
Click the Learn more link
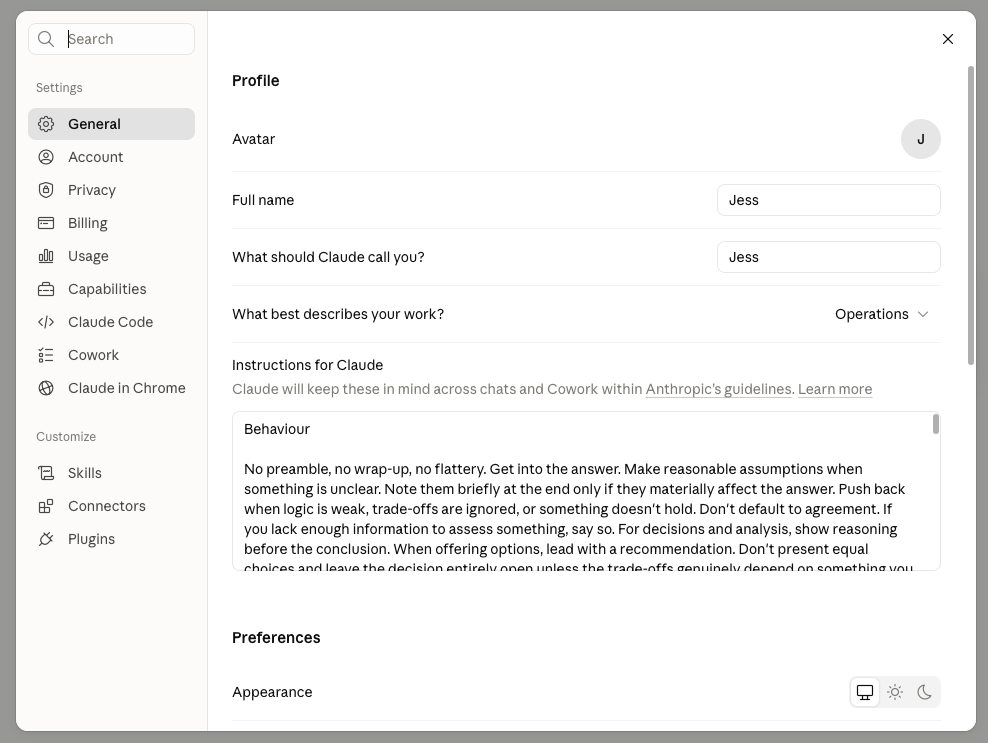pyautogui.click(x=835, y=389)
